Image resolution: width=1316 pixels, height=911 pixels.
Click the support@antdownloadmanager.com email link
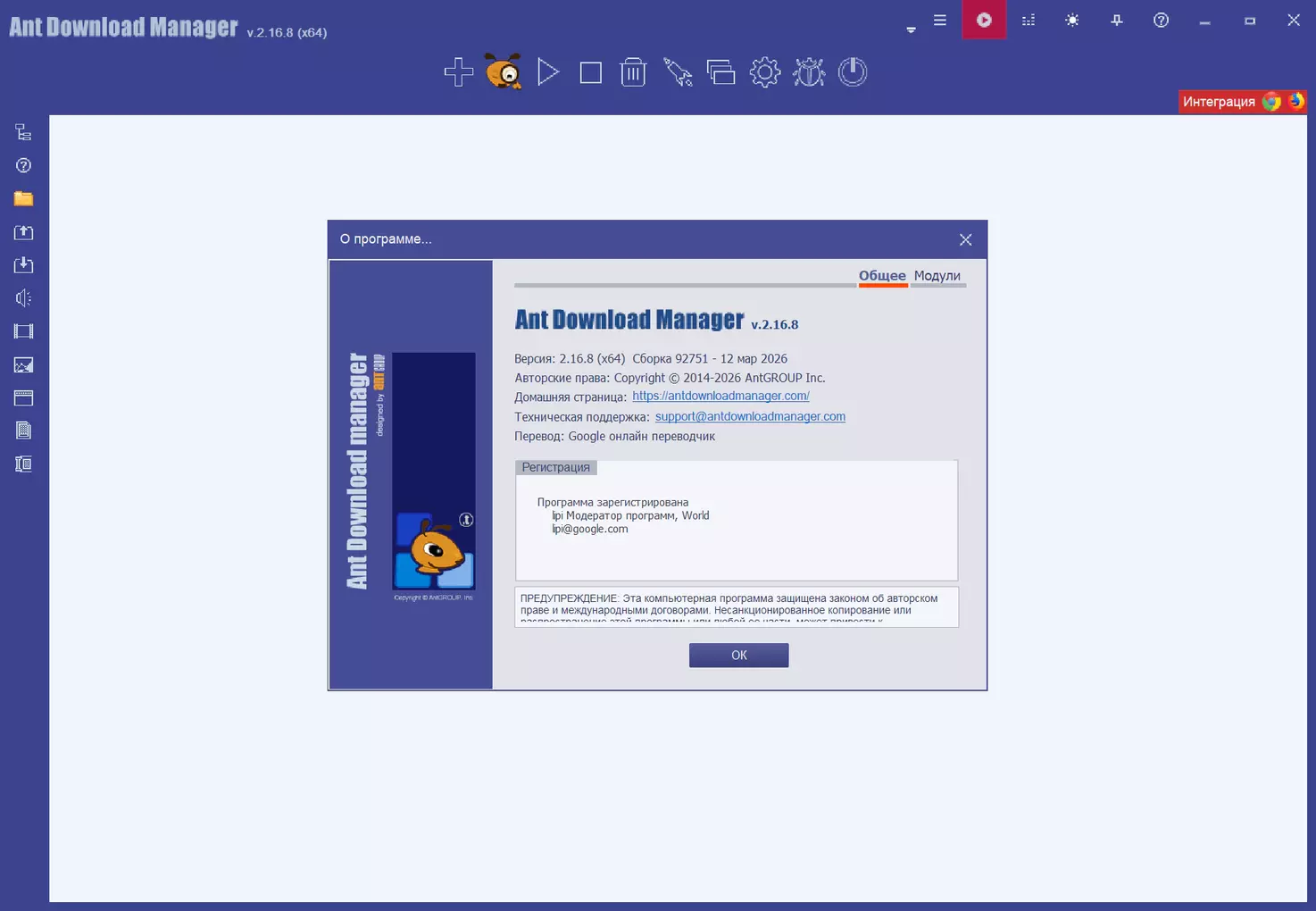coord(750,416)
